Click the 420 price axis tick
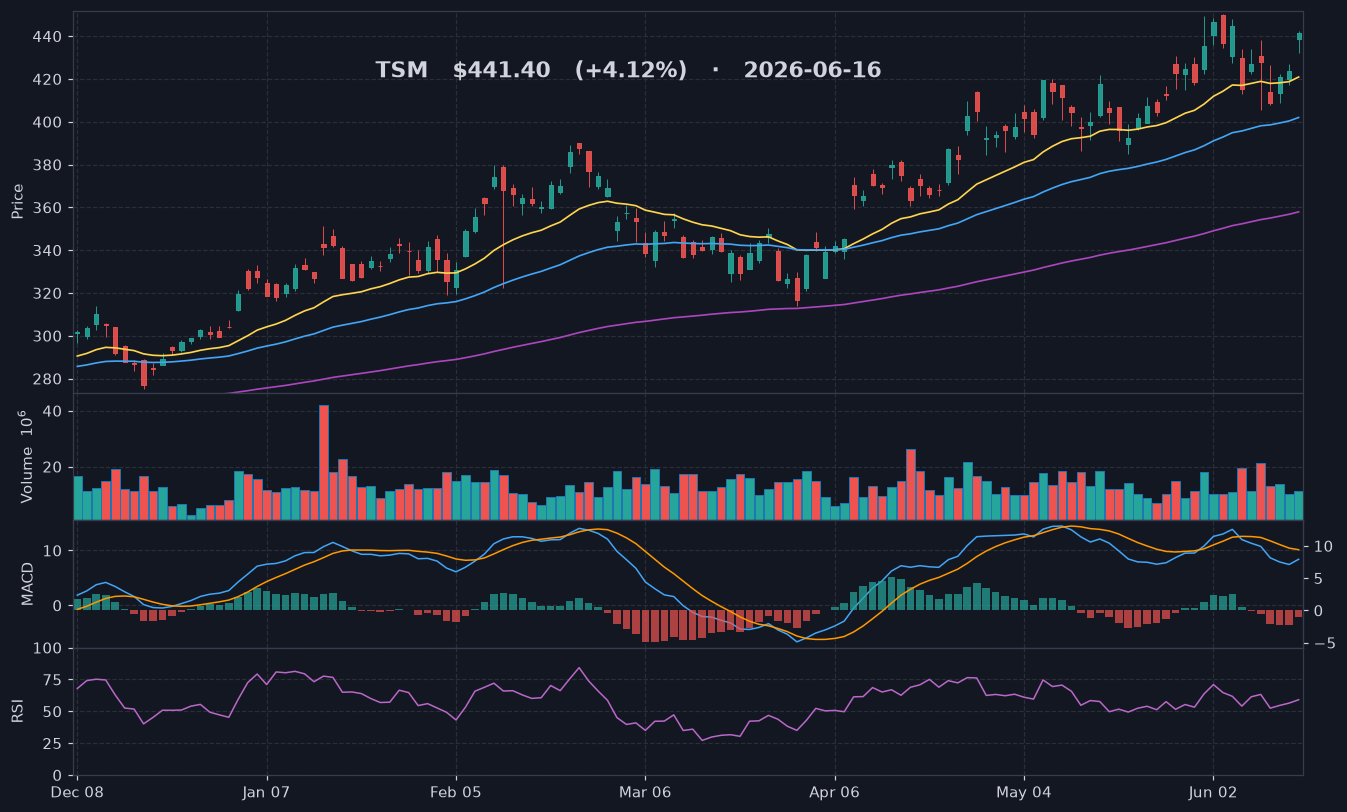Image resolution: width=1347 pixels, height=812 pixels. tap(50, 80)
